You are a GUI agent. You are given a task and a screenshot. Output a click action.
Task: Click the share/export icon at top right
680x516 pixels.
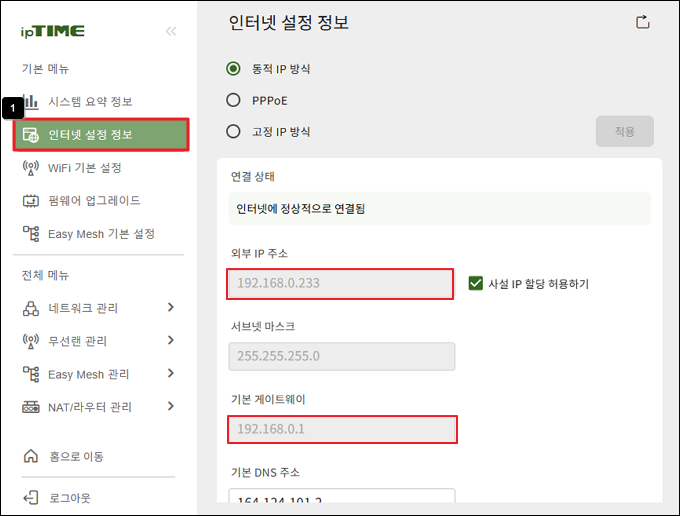coord(642,22)
